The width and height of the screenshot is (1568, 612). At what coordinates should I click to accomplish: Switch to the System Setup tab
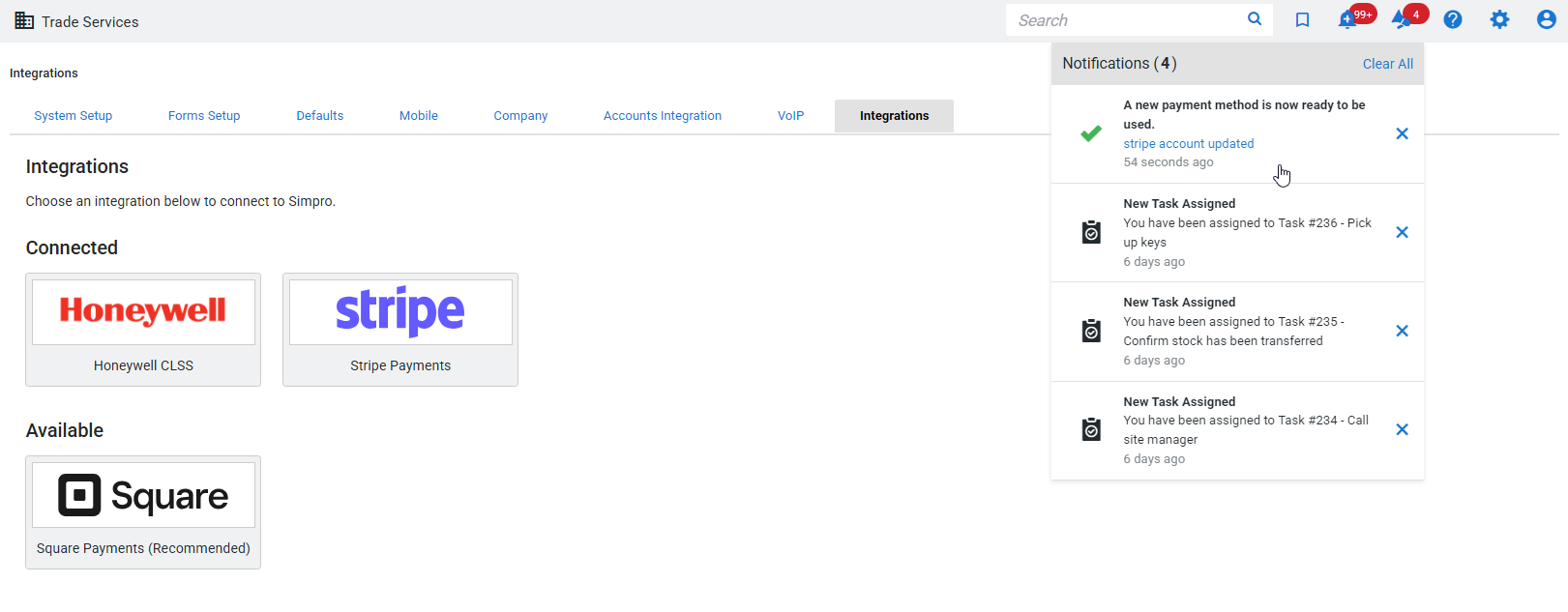pos(74,116)
